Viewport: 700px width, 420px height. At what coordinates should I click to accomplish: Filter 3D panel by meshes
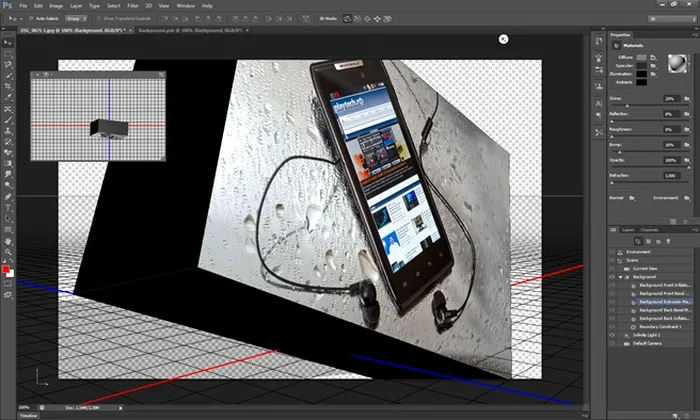coord(648,241)
